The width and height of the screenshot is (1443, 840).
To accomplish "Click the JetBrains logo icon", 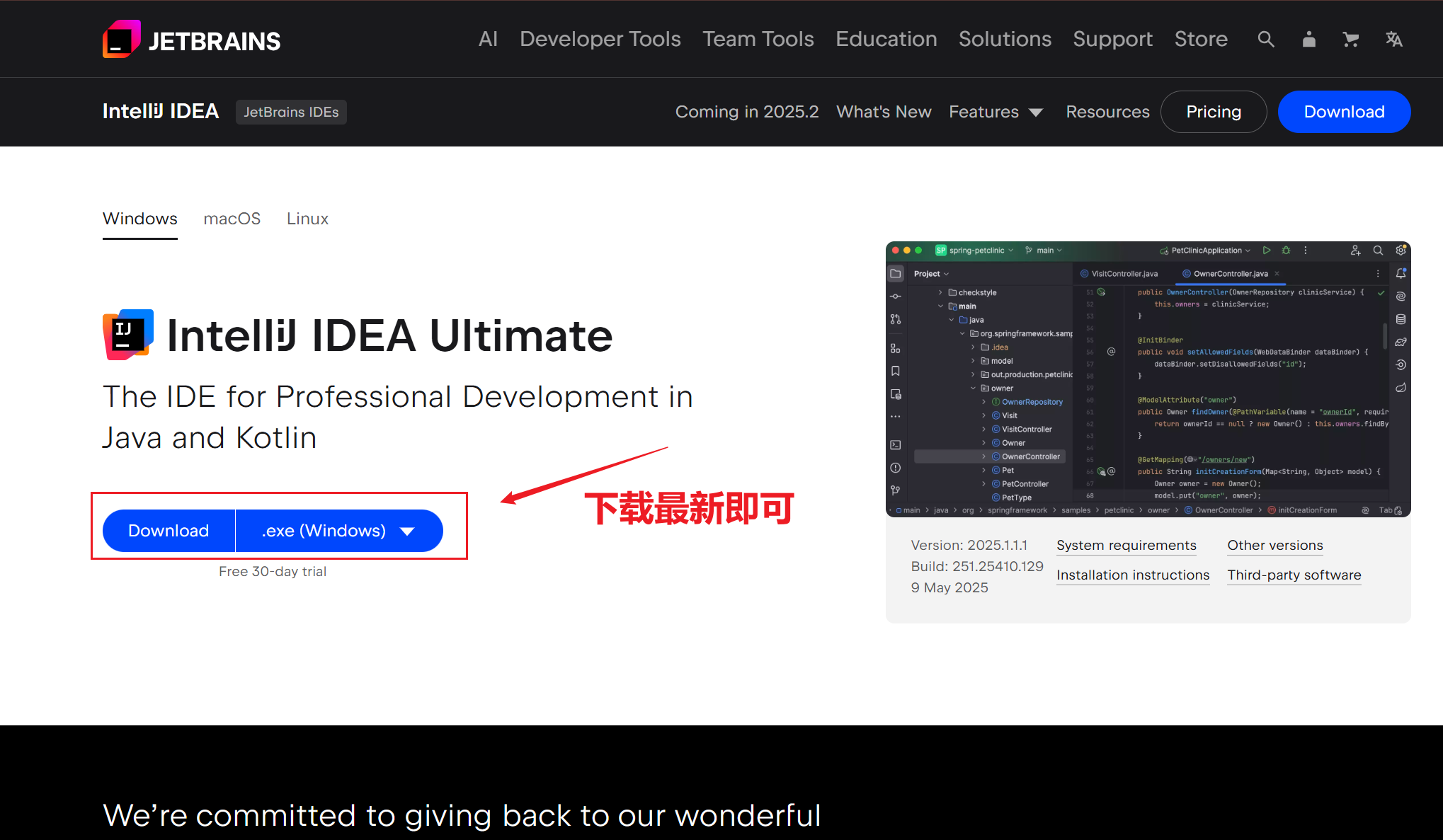I will (122, 40).
